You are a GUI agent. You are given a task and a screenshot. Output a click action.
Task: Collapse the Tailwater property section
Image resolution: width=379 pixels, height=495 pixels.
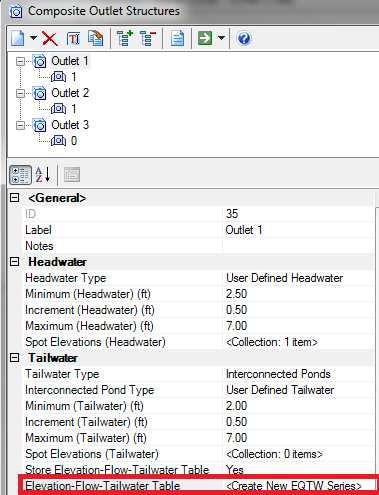[14, 358]
